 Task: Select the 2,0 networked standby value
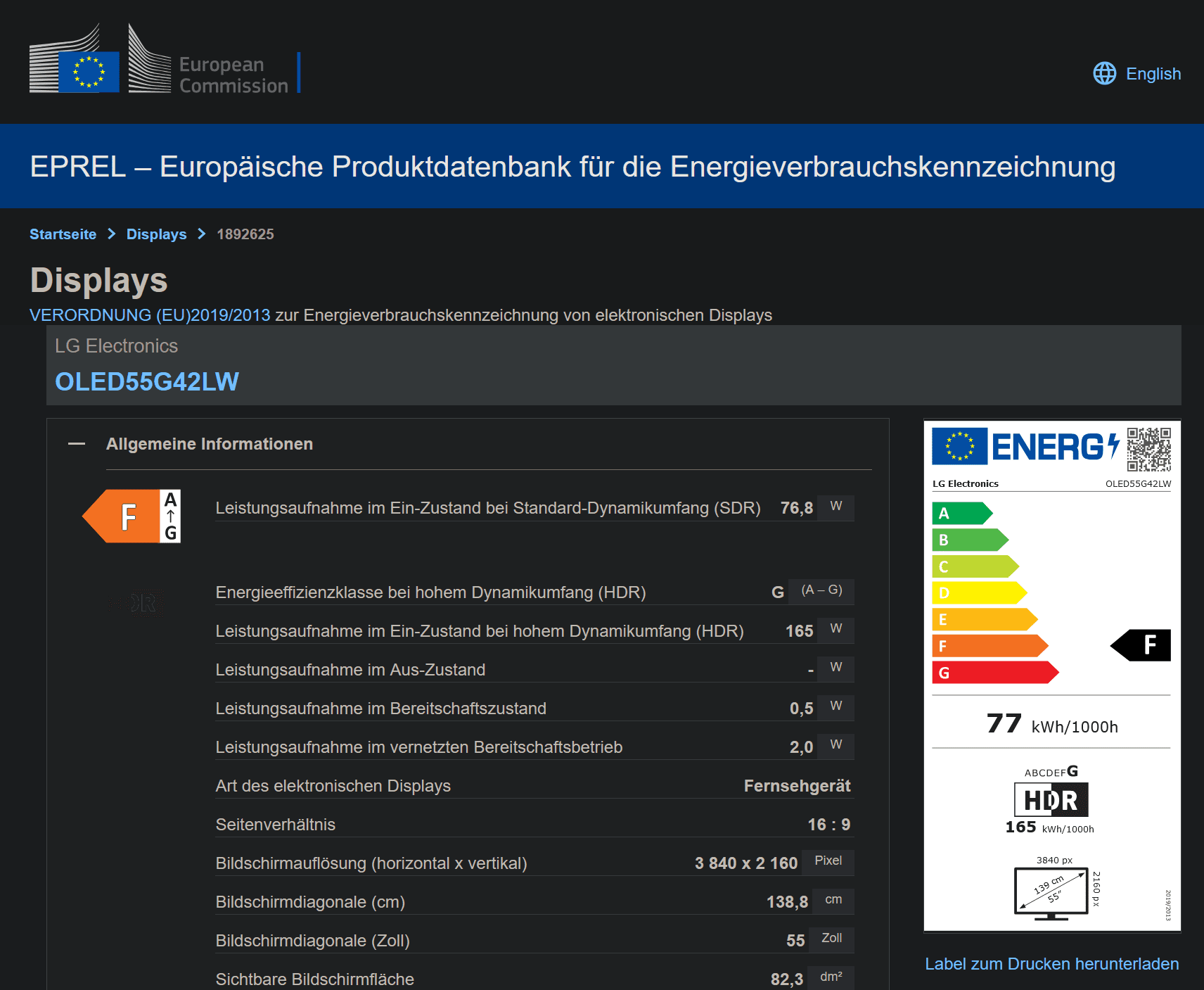[801, 747]
